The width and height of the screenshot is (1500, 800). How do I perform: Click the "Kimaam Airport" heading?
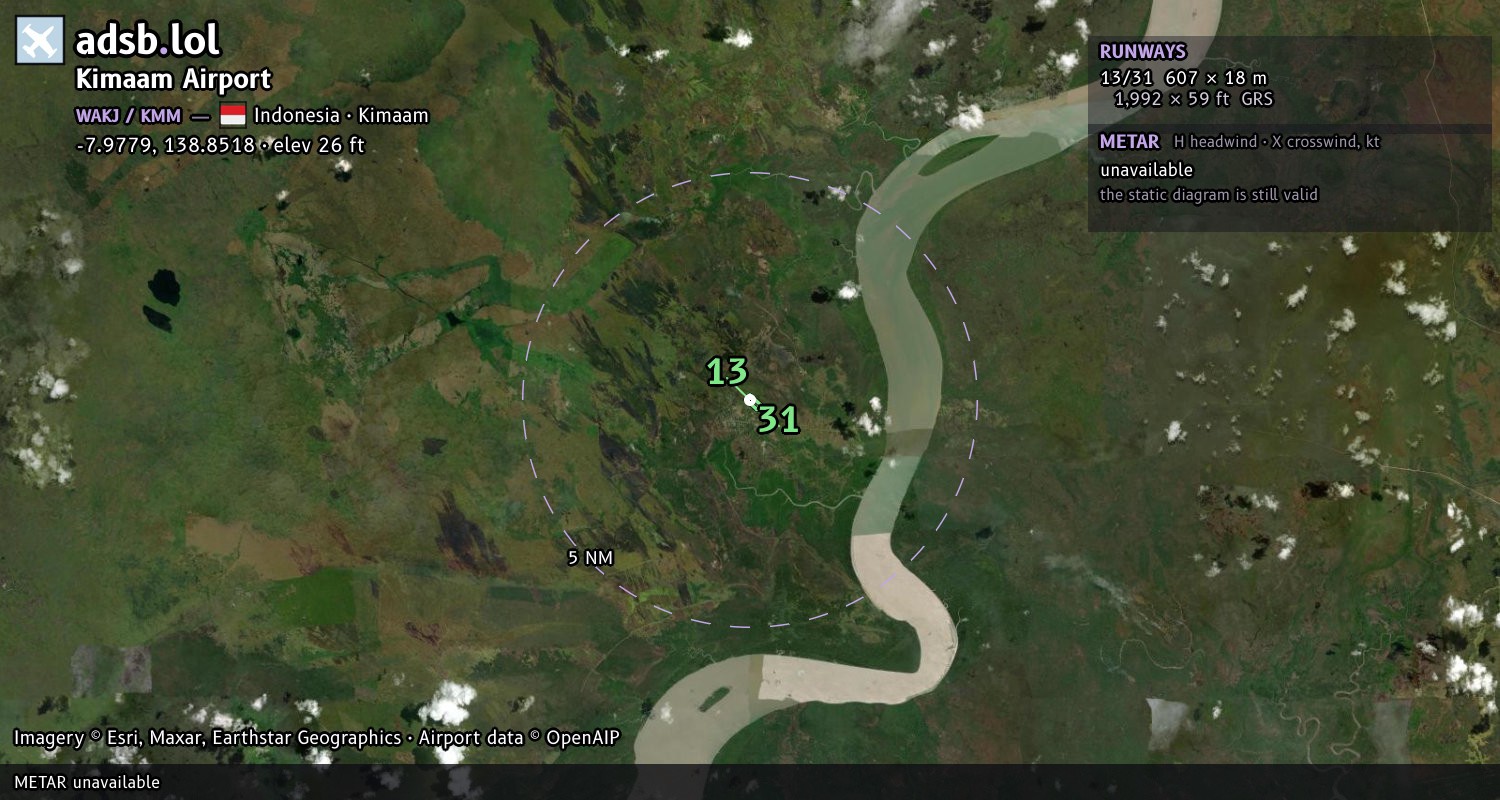click(x=173, y=80)
